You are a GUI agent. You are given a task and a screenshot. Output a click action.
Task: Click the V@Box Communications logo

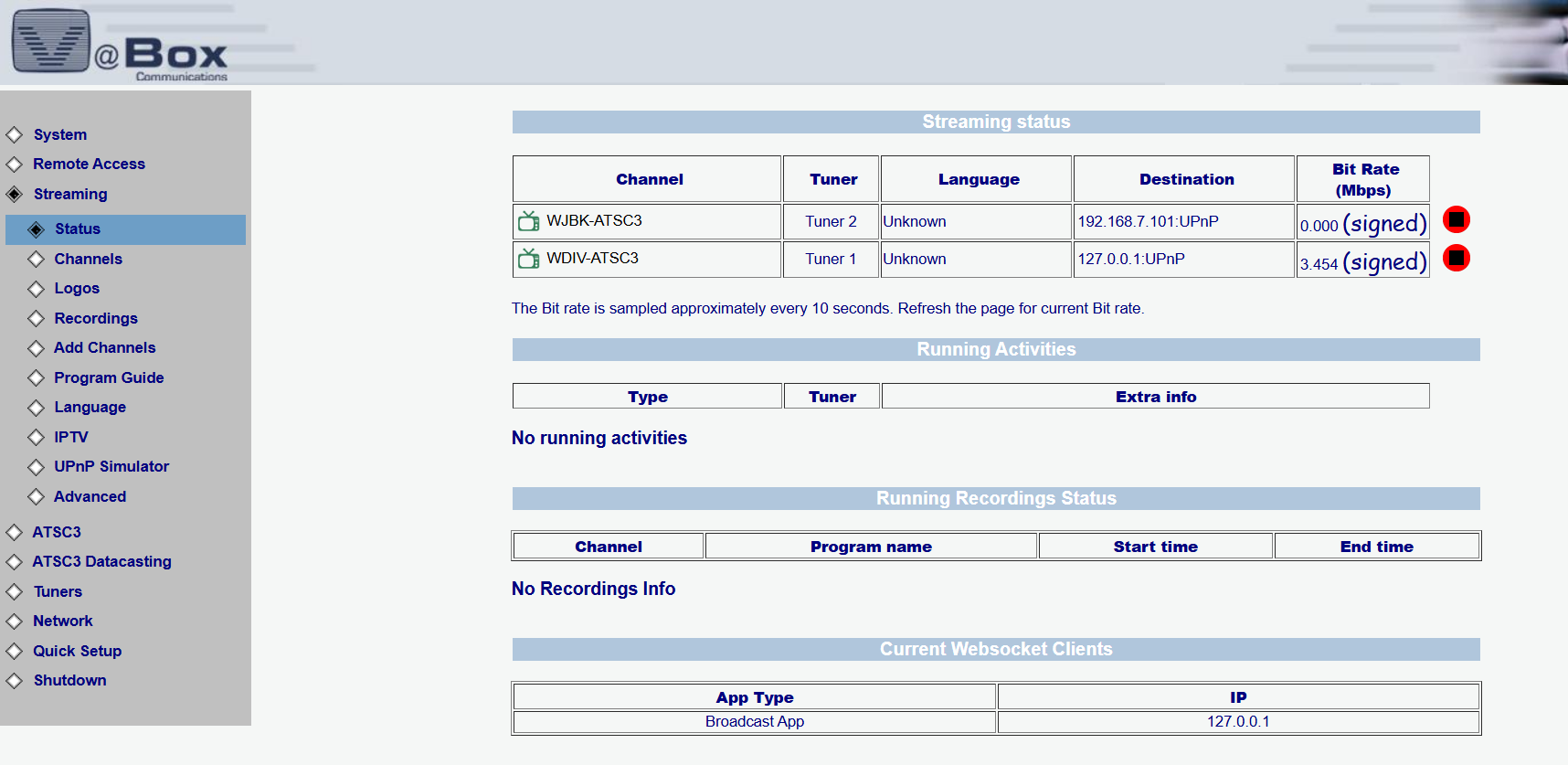pyautogui.click(x=120, y=44)
